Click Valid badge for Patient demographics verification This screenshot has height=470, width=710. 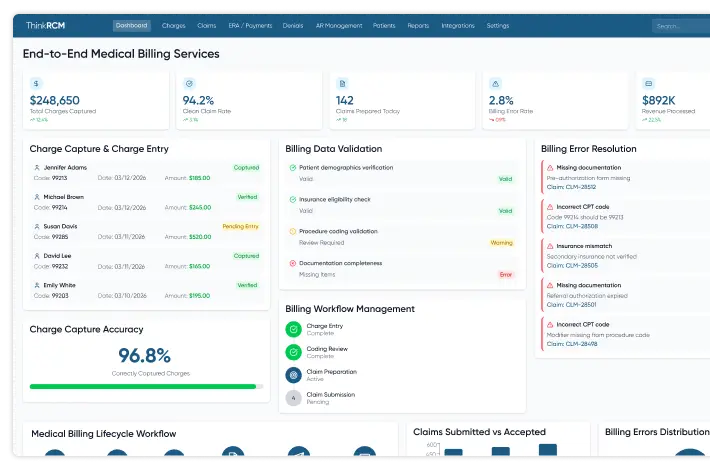[505, 179]
